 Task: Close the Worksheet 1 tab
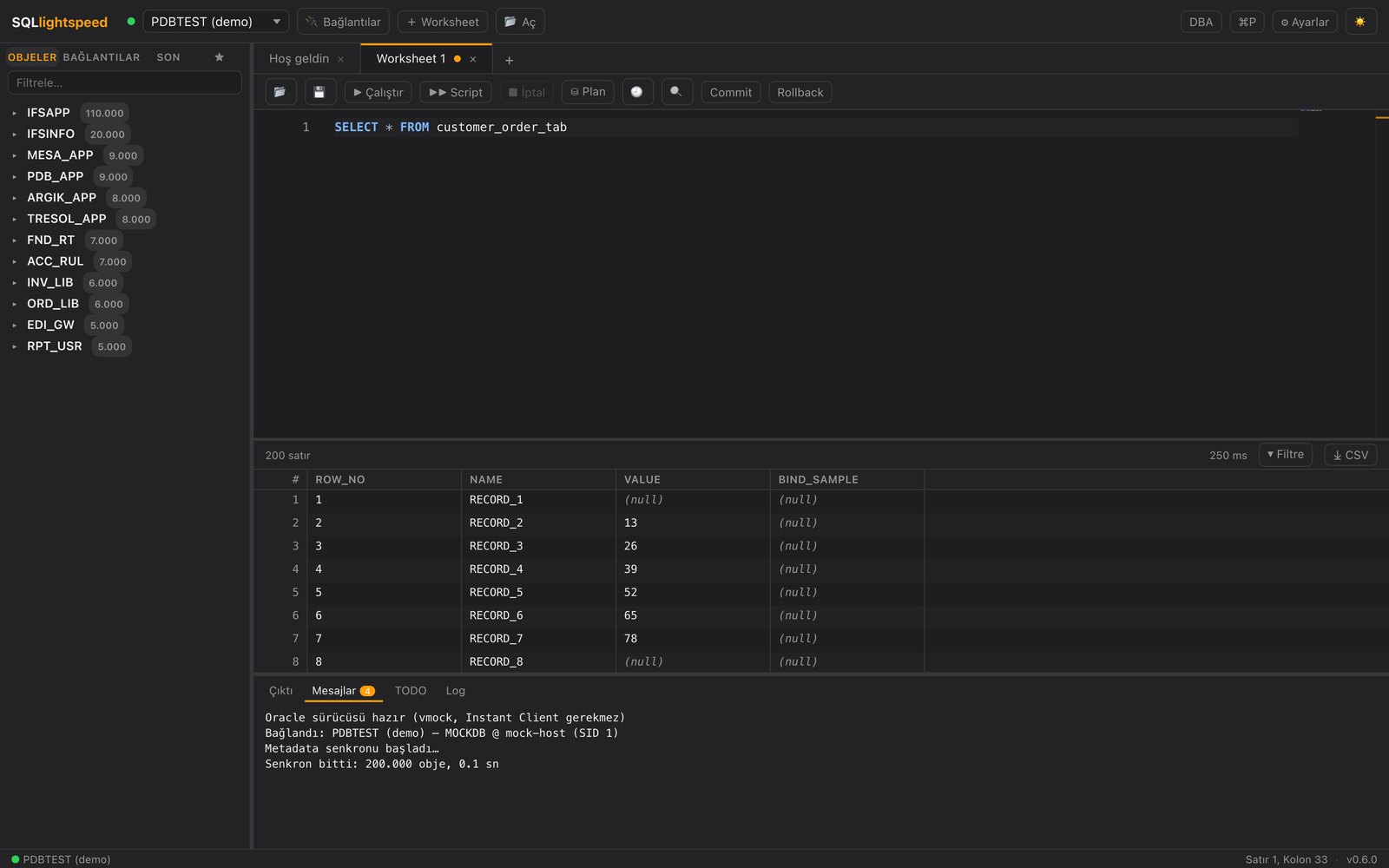pyautogui.click(x=473, y=59)
